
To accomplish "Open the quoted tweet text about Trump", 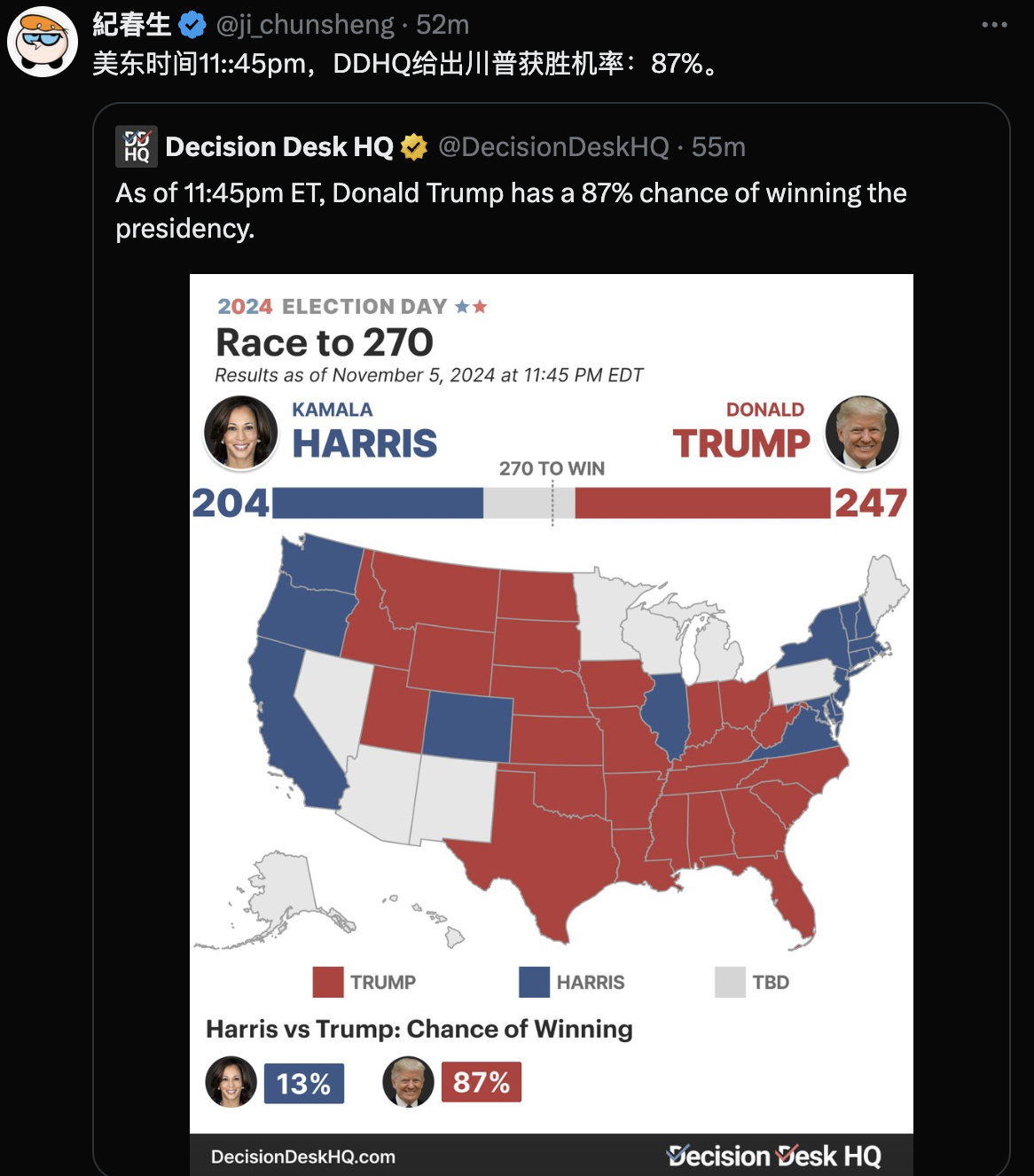I will (511, 210).
